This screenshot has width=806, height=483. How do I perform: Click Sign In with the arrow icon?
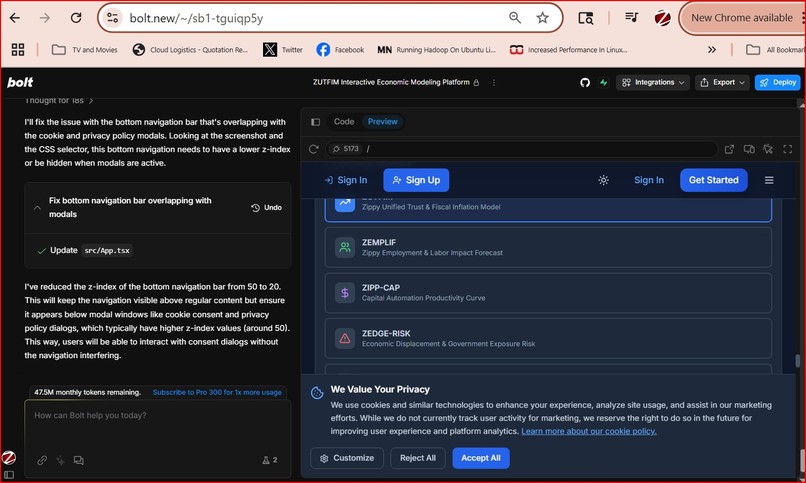345,180
